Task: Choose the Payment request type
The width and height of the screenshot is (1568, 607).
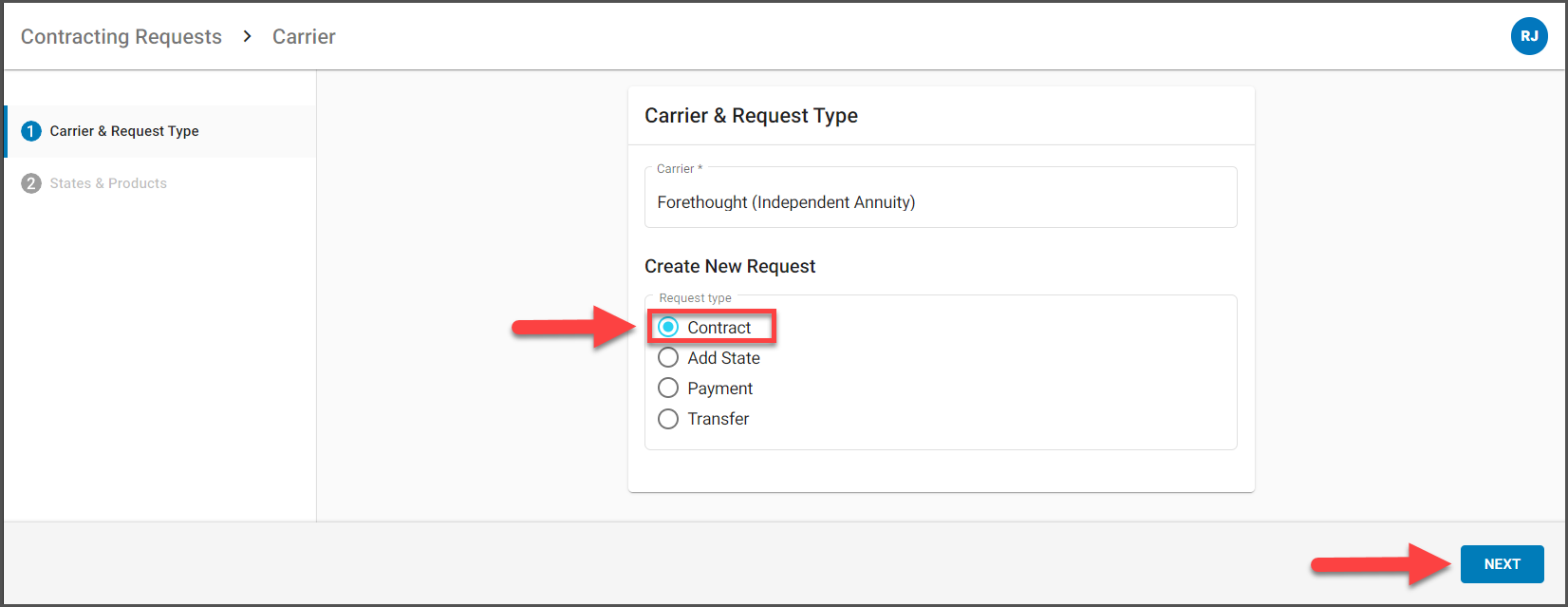Action: tap(668, 388)
